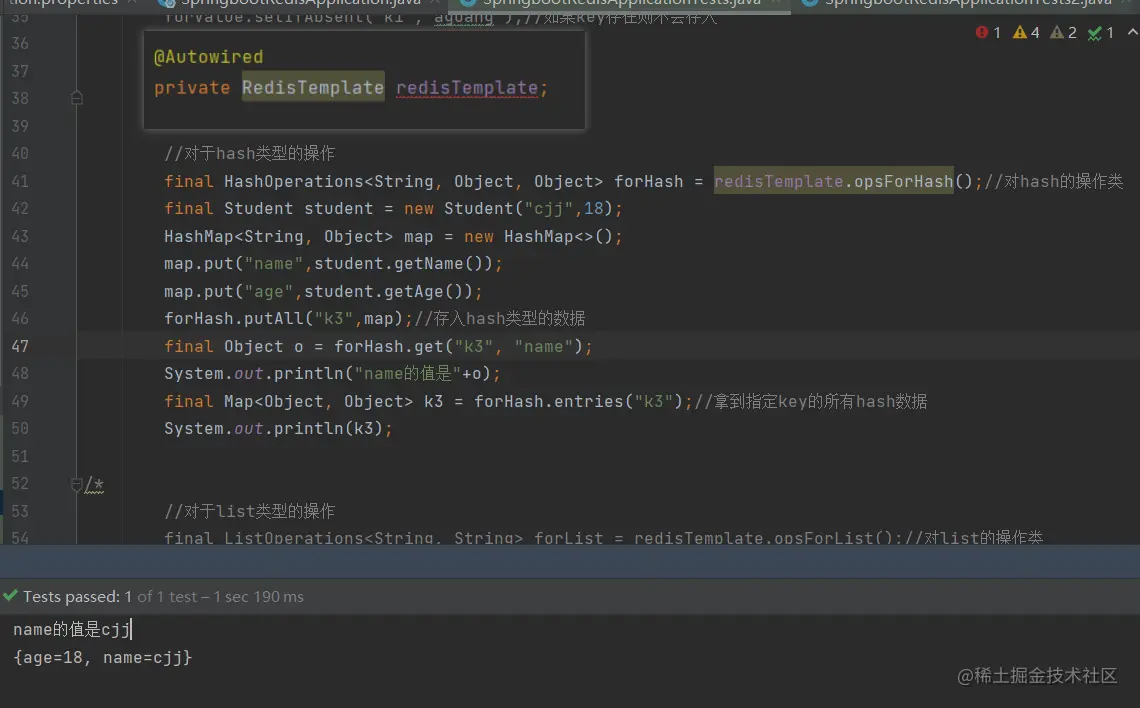Click the comment '//存入hash类型的数据'

499,318
